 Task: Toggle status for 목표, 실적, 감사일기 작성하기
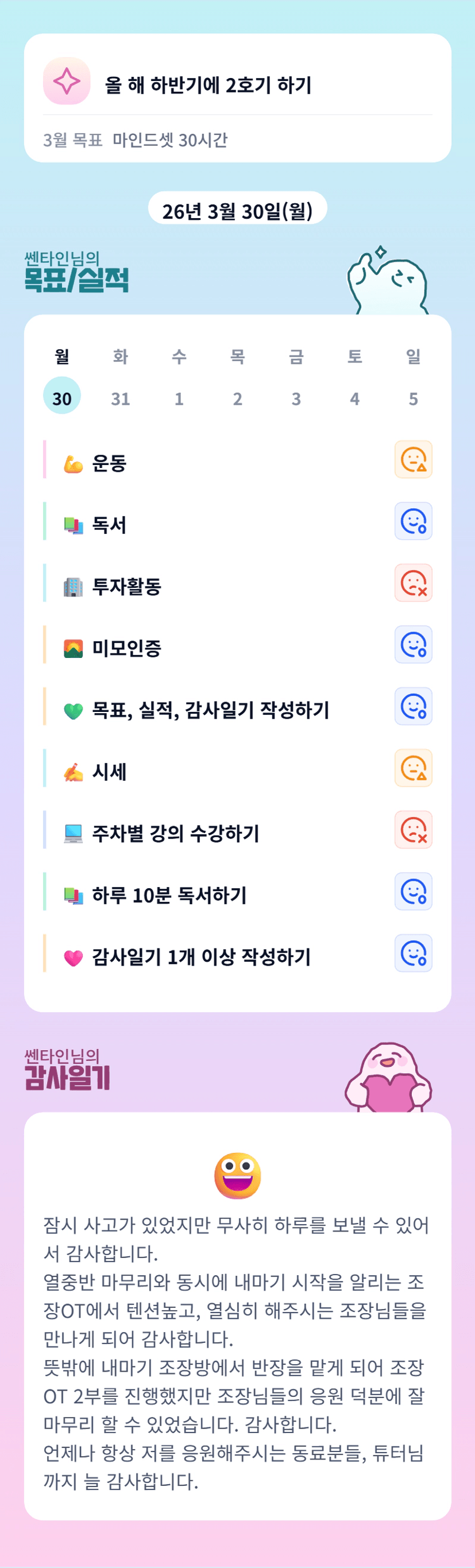(414, 706)
